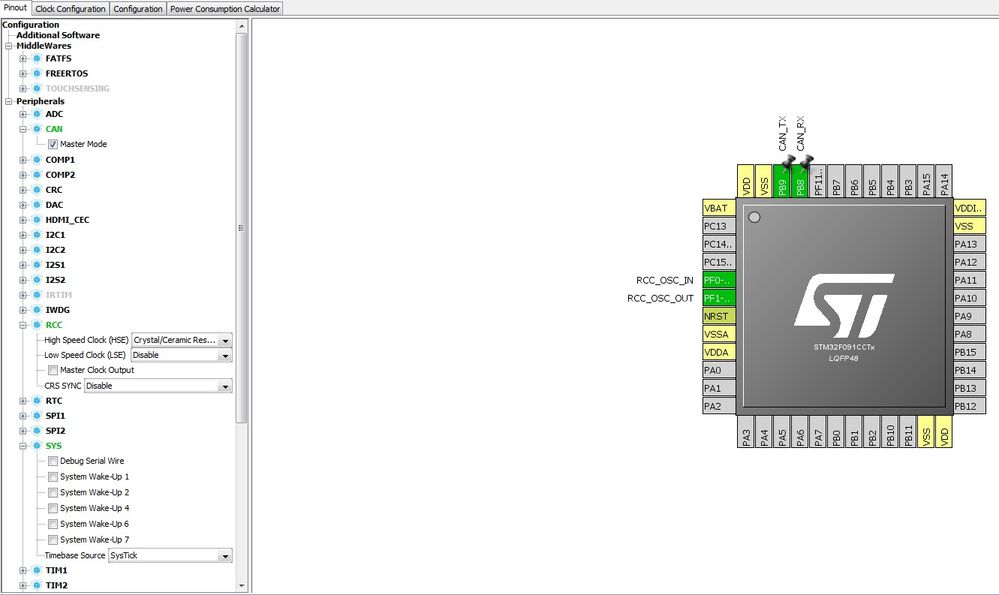999x595 pixels.
Task: Click the IWDG gear icon
Action: [37, 310]
